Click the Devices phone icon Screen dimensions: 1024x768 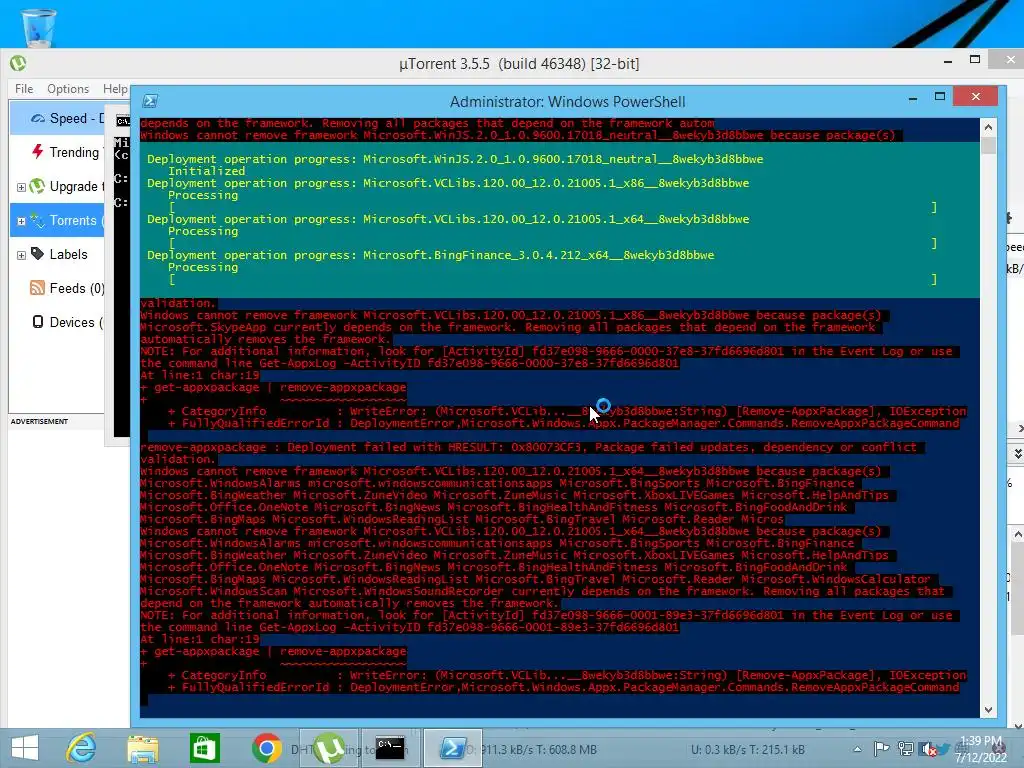tap(38, 321)
